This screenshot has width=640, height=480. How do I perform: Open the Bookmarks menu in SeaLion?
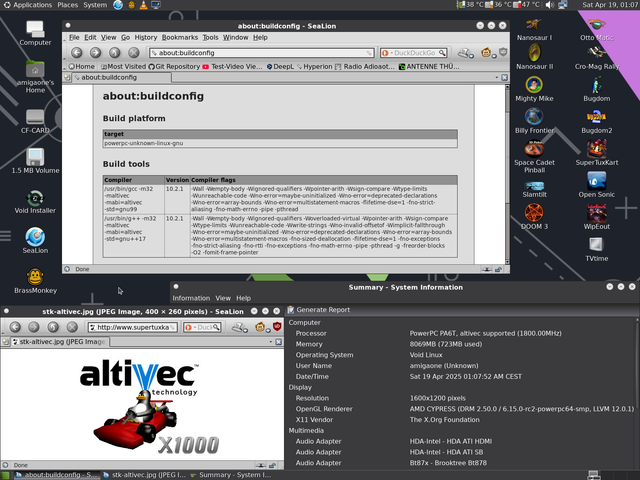pyautogui.click(x=180, y=37)
